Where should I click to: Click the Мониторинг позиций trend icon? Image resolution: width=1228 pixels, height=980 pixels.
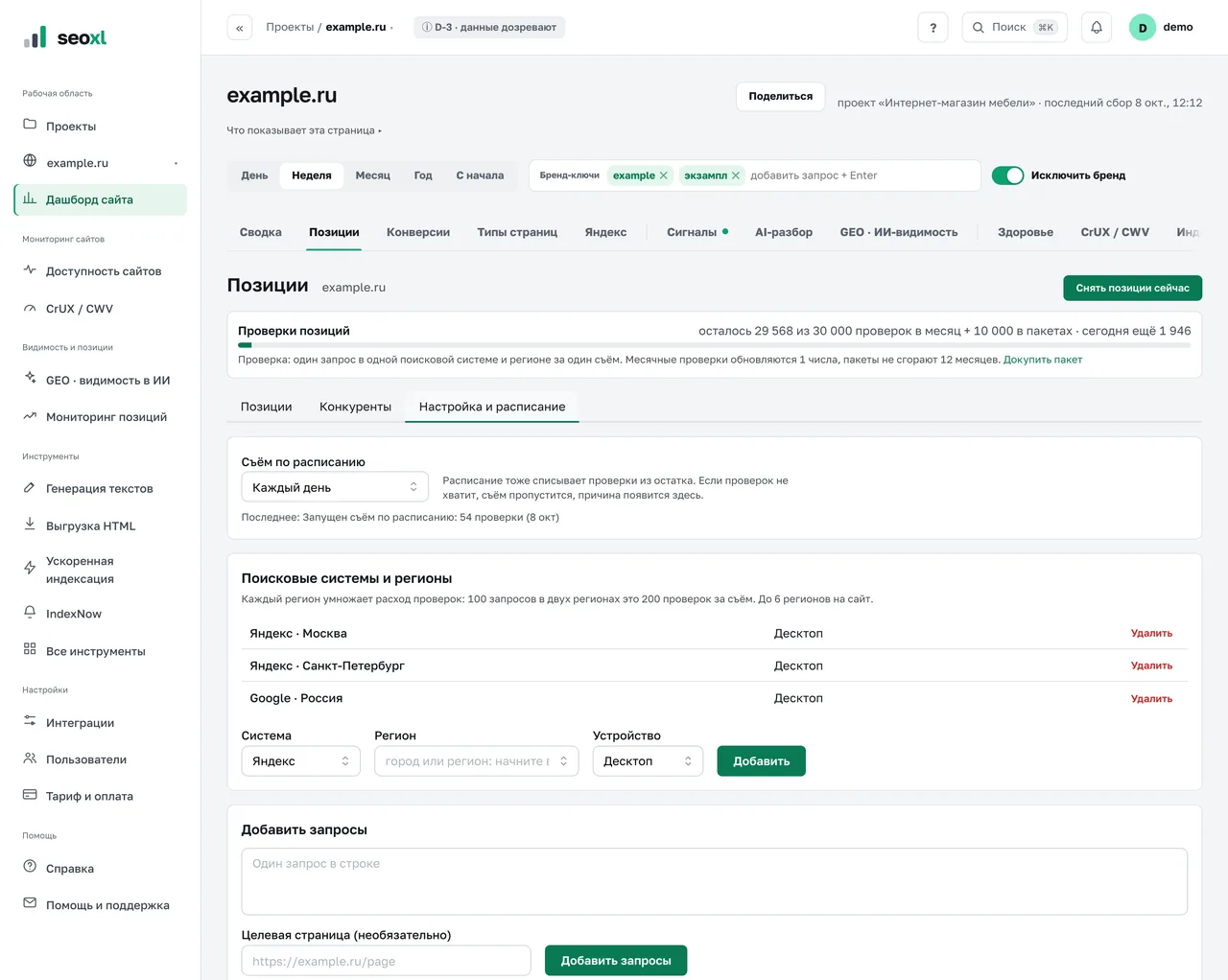(x=30, y=416)
